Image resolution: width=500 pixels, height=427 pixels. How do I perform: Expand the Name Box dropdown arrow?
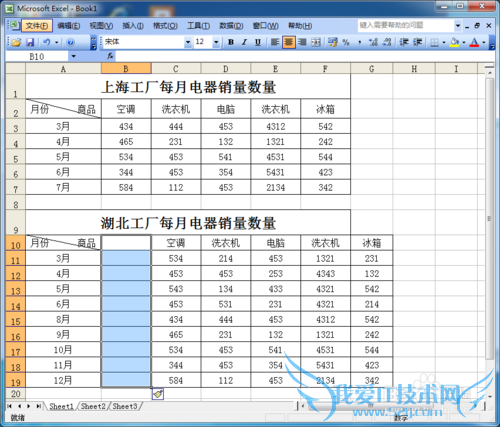click(x=73, y=57)
